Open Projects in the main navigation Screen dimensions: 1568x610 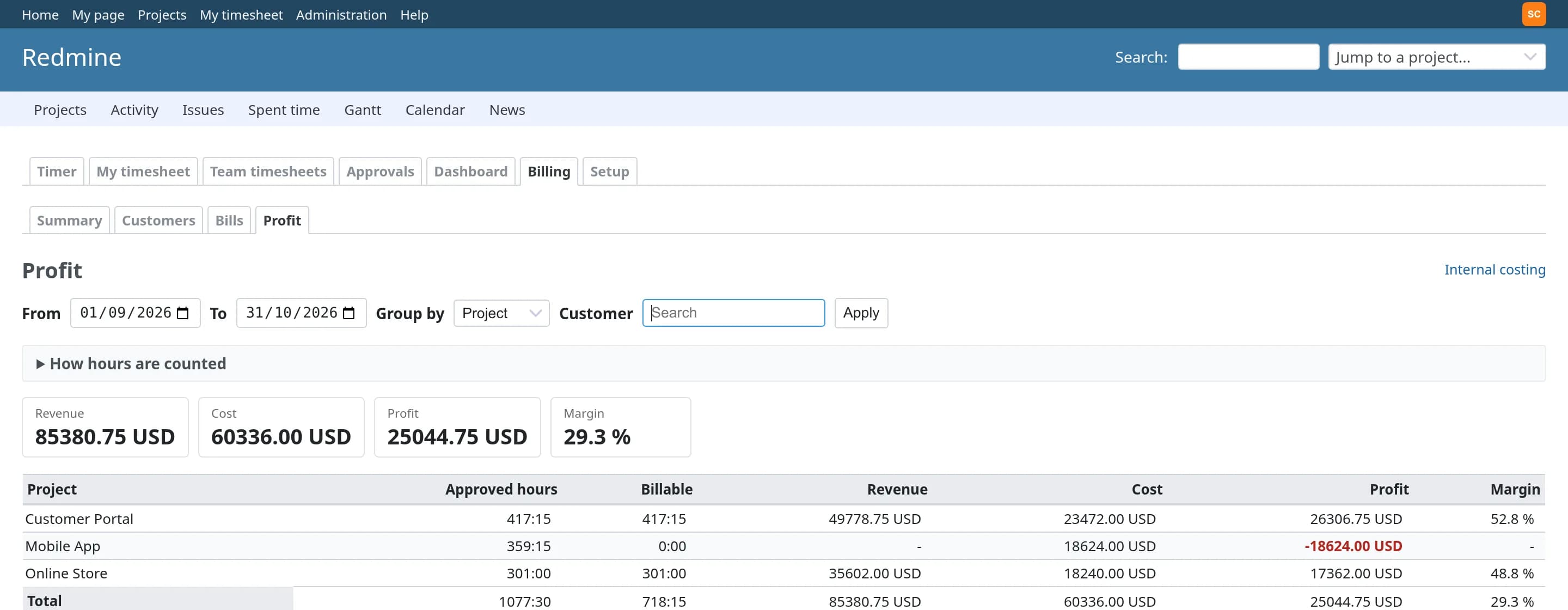click(60, 109)
